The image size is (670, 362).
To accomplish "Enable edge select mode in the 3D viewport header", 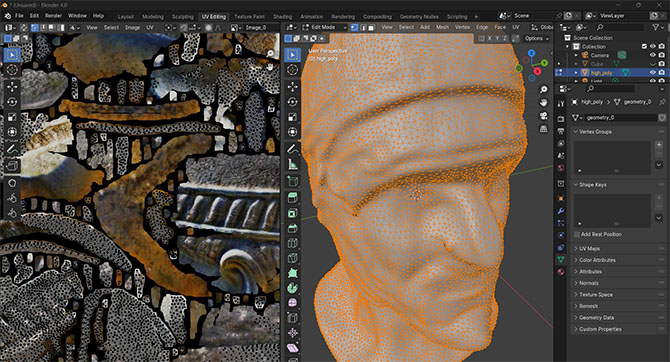I will click(x=363, y=27).
